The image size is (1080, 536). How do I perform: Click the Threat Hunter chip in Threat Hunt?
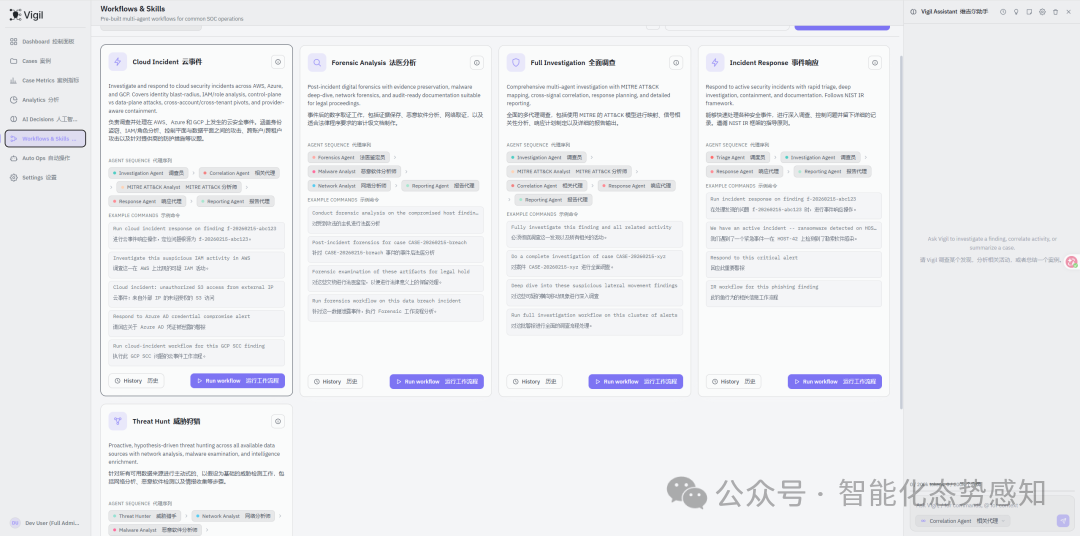pyautogui.click(x=147, y=516)
